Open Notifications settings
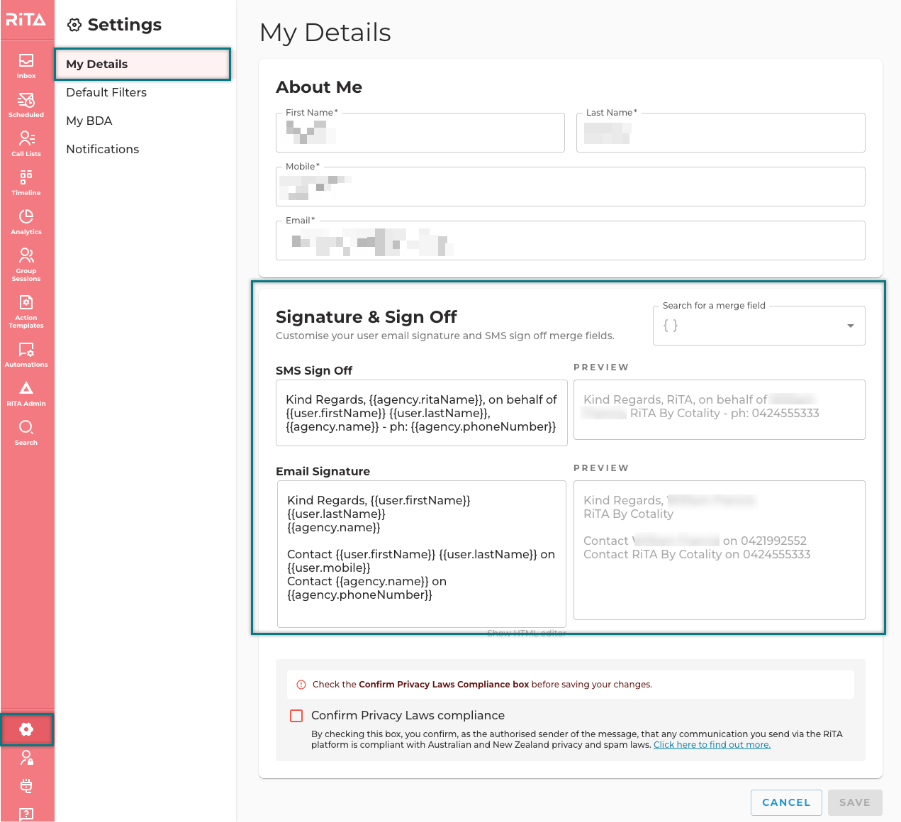This screenshot has width=901, height=822. click(102, 149)
